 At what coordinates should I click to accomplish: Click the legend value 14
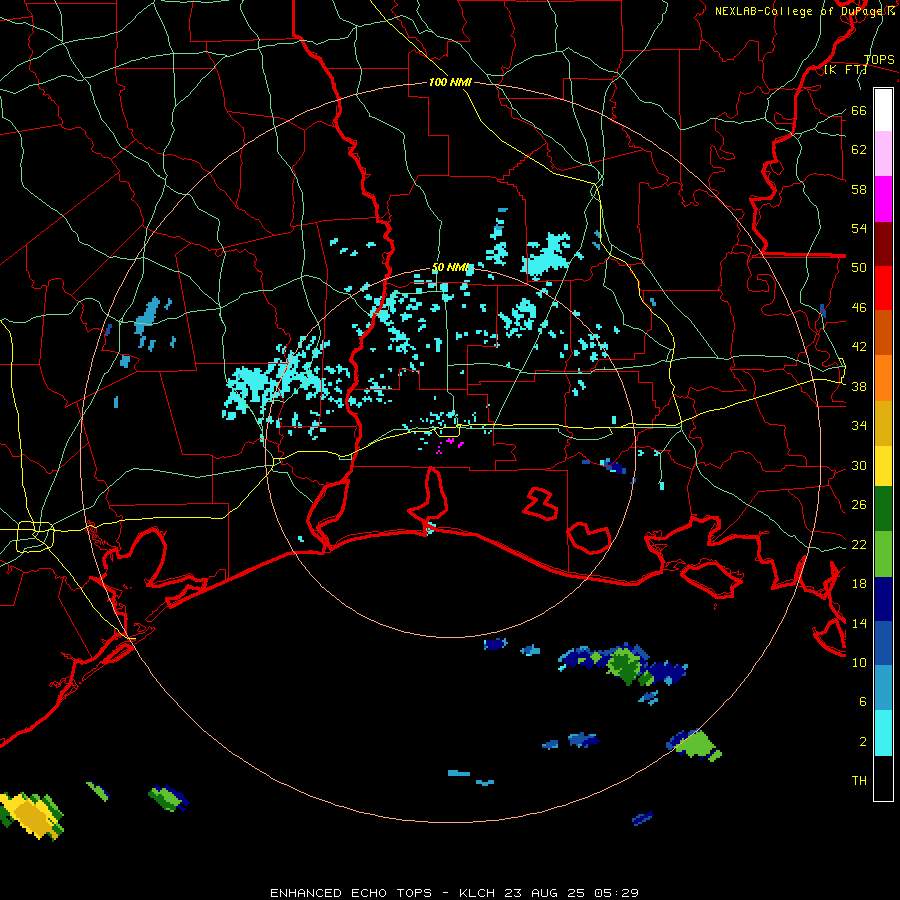(x=859, y=623)
